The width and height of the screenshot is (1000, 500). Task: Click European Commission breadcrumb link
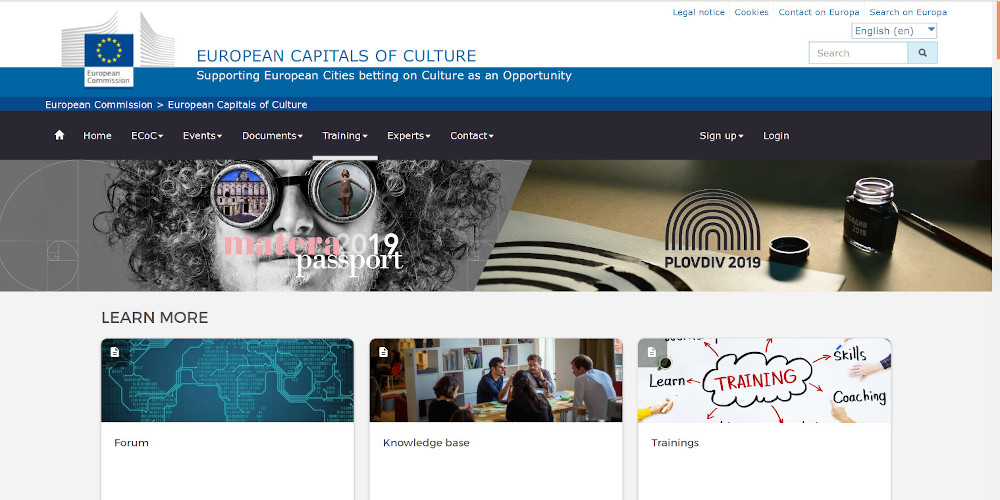[x=99, y=105]
